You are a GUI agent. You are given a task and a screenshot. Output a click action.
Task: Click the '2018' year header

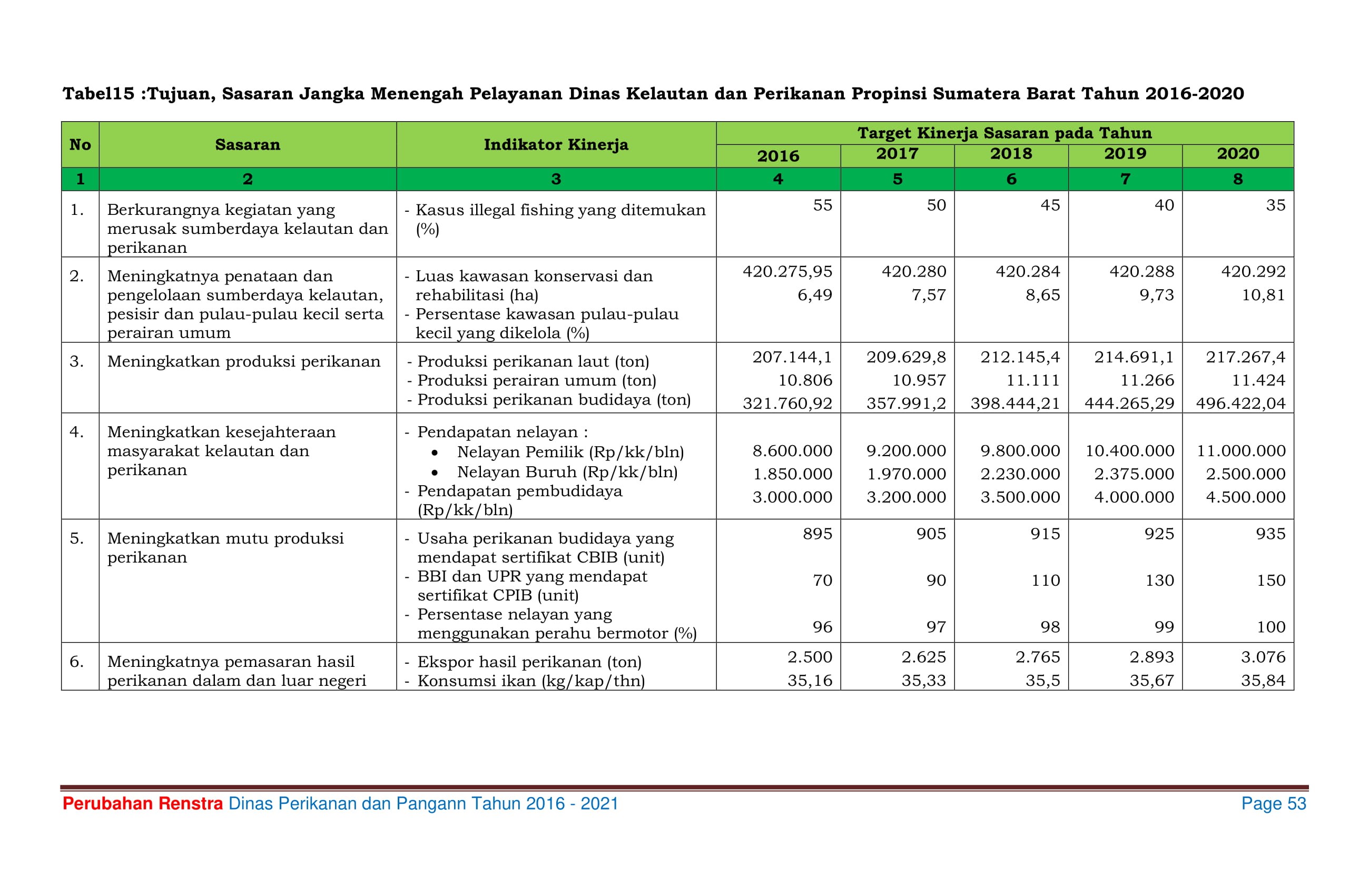(x=1011, y=154)
